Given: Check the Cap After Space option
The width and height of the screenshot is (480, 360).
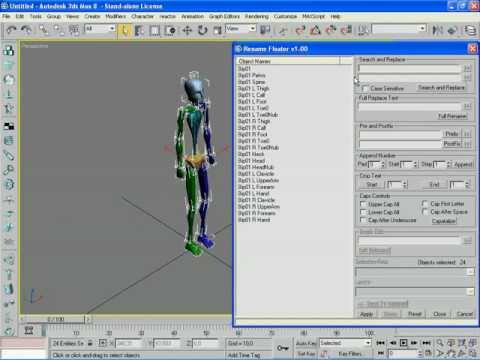Looking at the screenshot, I should pyautogui.click(x=425, y=212).
